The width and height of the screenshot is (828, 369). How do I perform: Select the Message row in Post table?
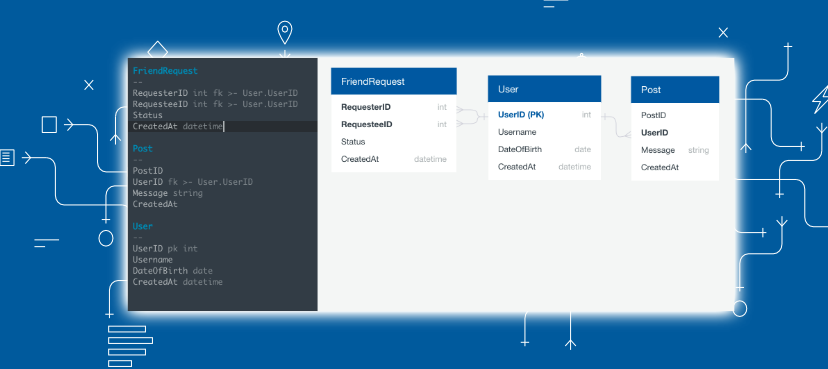675,150
